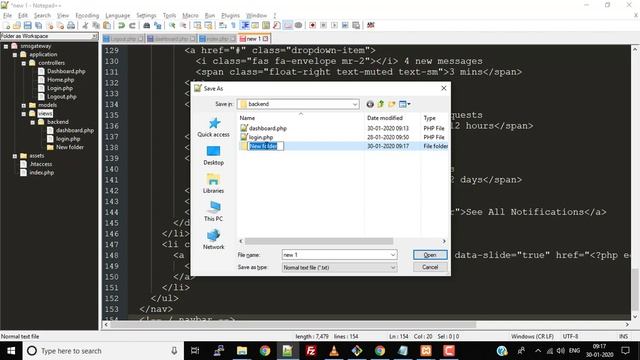Open FileZilla from the taskbar
The image size is (640, 360).
click(x=311, y=351)
